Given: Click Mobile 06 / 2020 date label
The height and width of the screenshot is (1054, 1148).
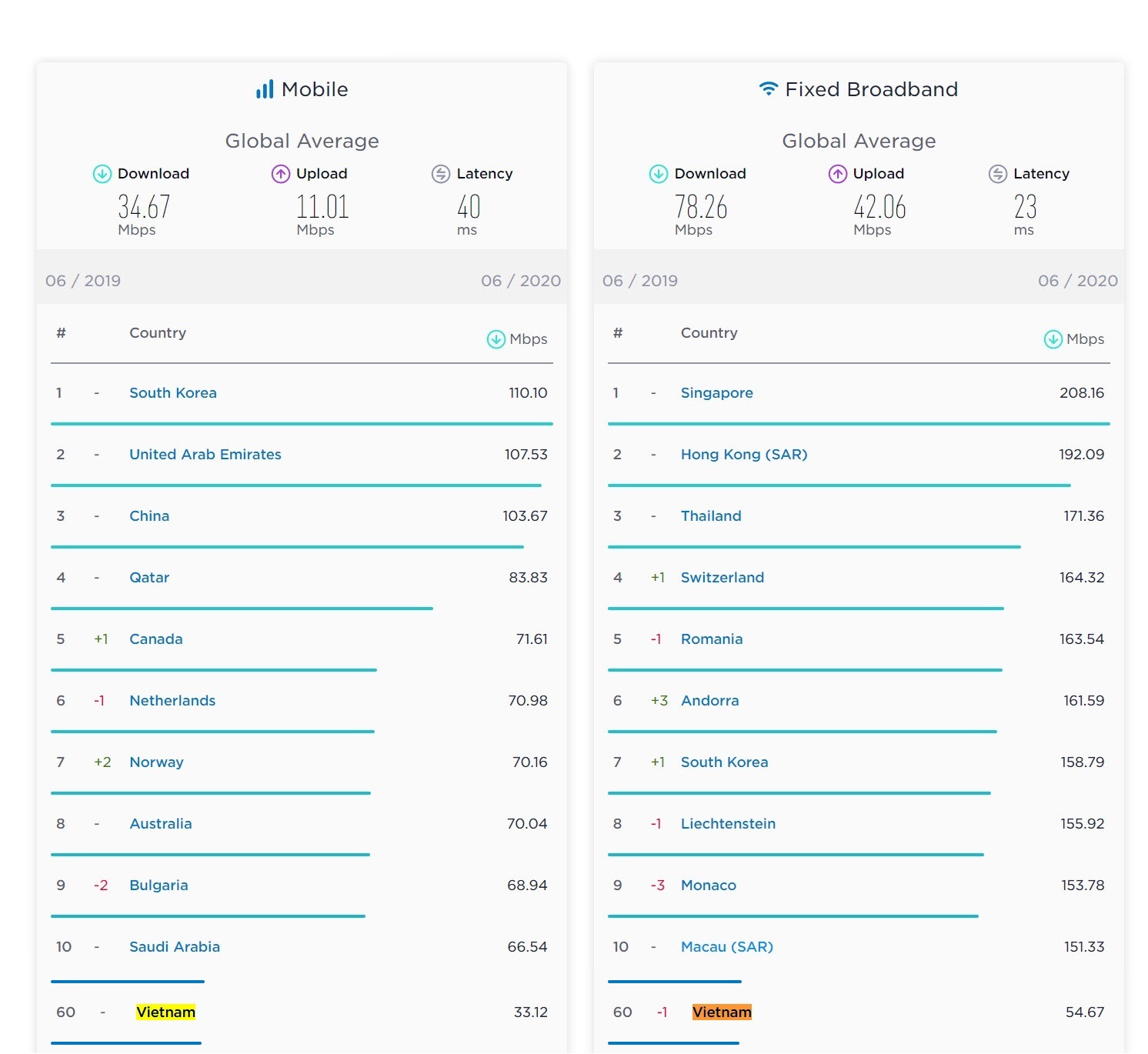Looking at the screenshot, I should 521,281.
